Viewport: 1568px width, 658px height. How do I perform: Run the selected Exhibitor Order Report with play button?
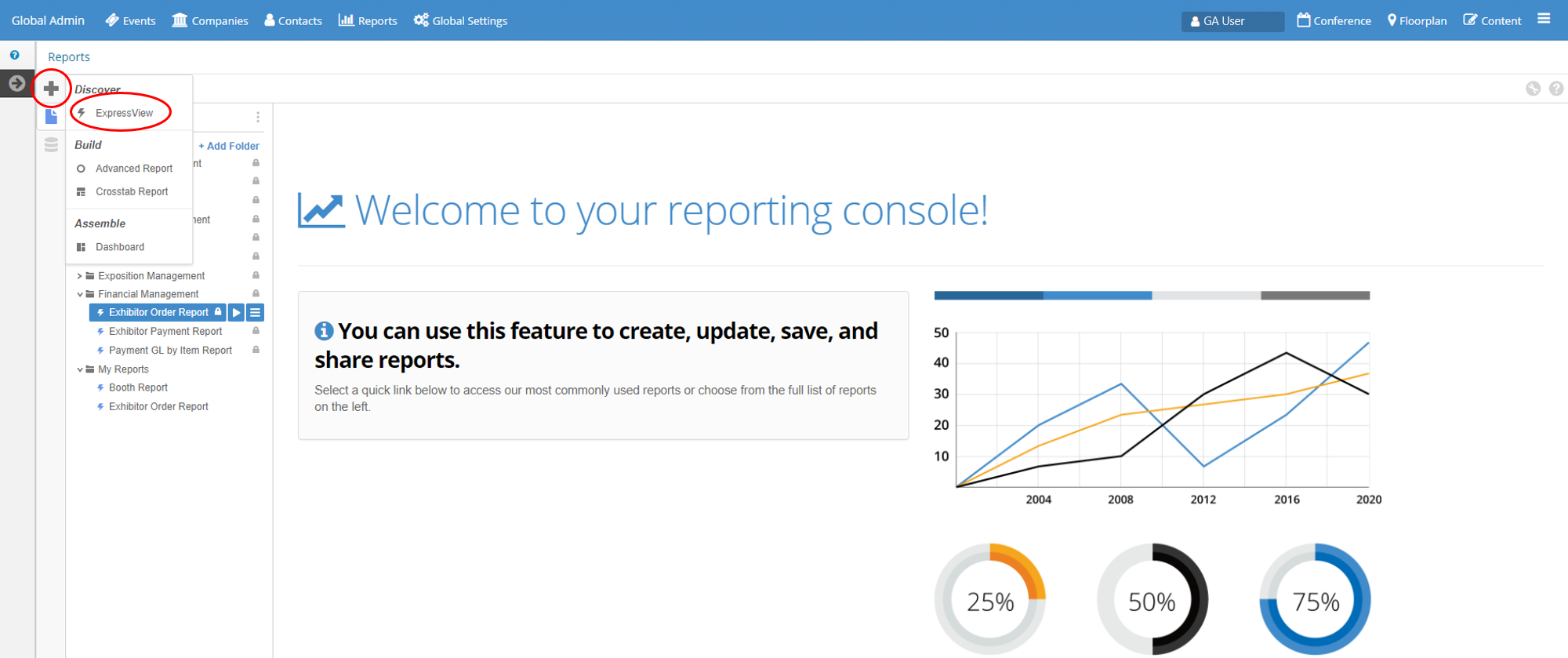[x=236, y=313]
